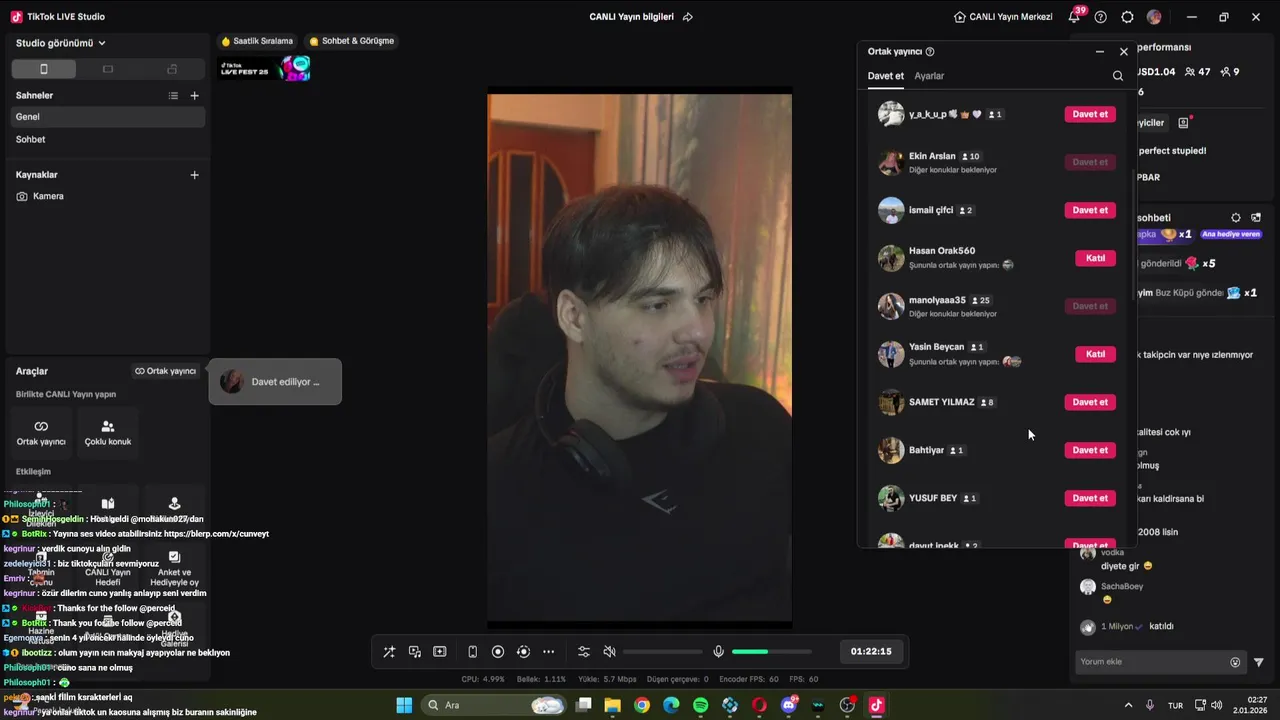Screen dimensions: 1280x720
Task: Select the Sohbet scene
Action: [108, 140]
